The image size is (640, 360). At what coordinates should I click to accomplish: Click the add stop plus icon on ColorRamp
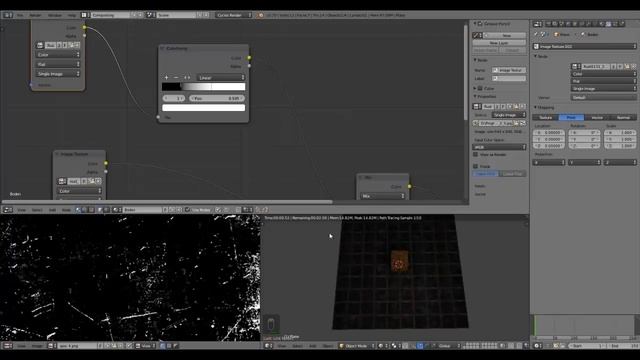[x=167, y=78]
